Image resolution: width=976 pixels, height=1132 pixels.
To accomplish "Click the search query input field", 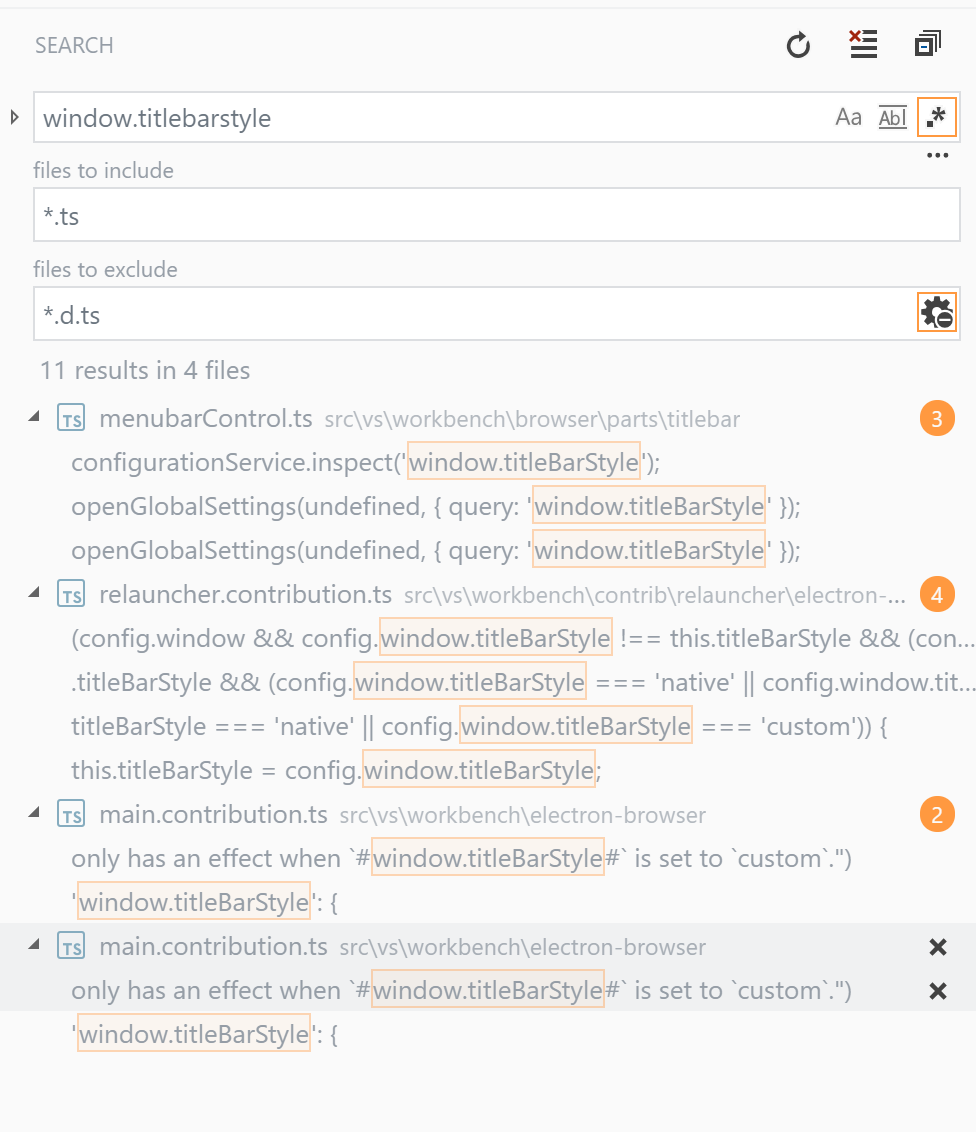I will coord(400,117).
